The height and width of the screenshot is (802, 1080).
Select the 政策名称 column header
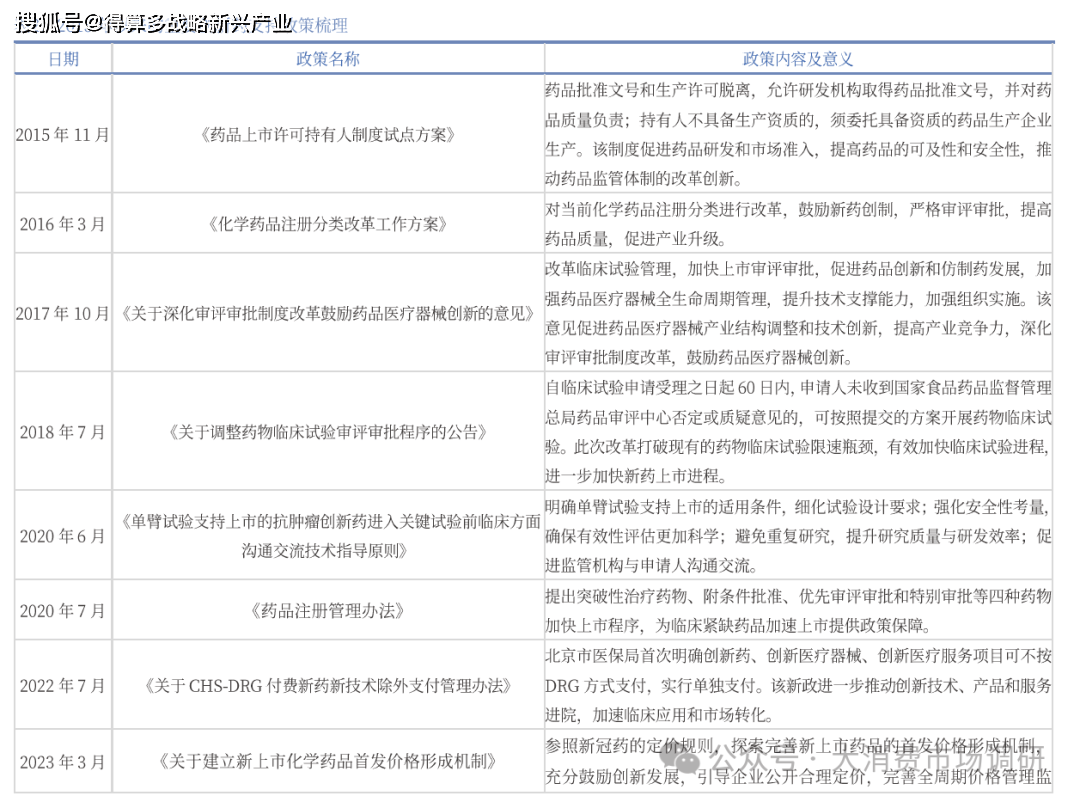(x=328, y=59)
